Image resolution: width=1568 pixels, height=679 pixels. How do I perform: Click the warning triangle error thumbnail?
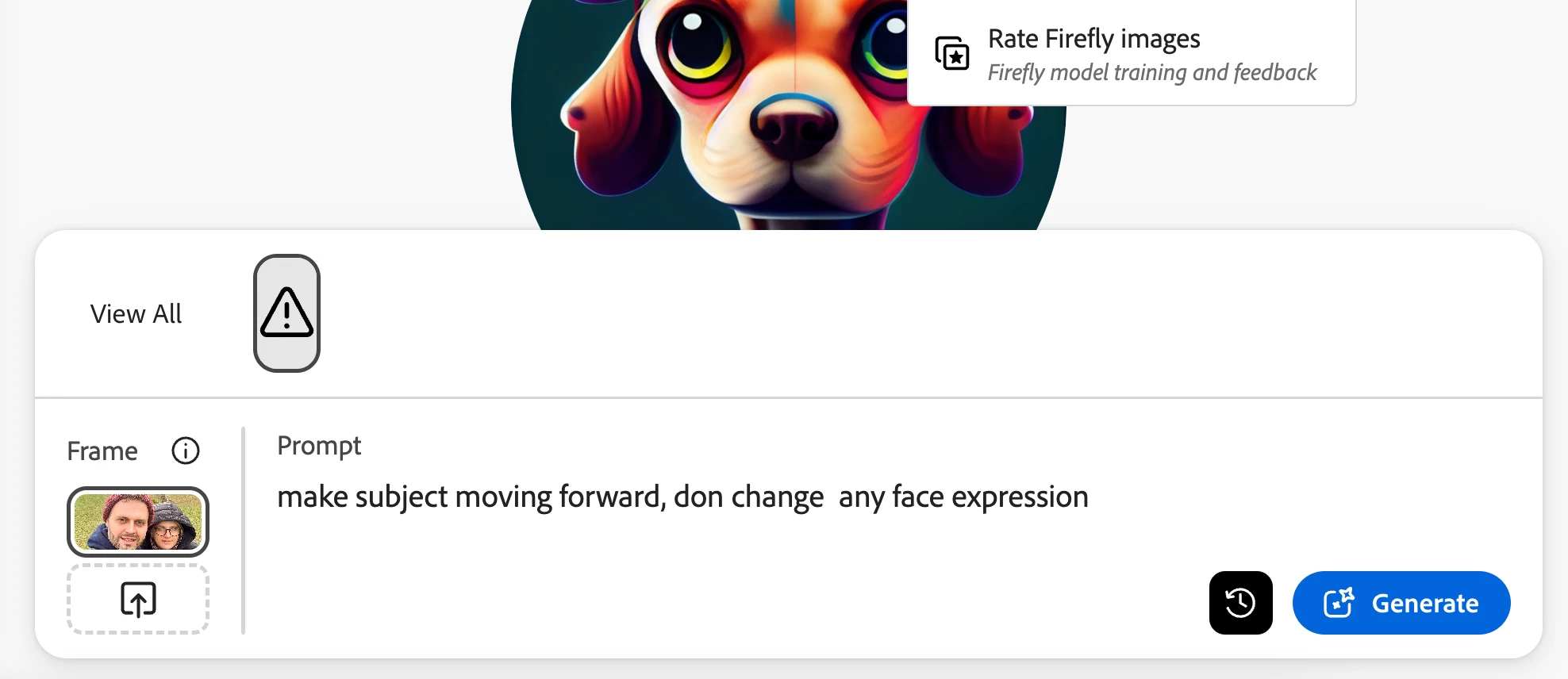click(286, 313)
